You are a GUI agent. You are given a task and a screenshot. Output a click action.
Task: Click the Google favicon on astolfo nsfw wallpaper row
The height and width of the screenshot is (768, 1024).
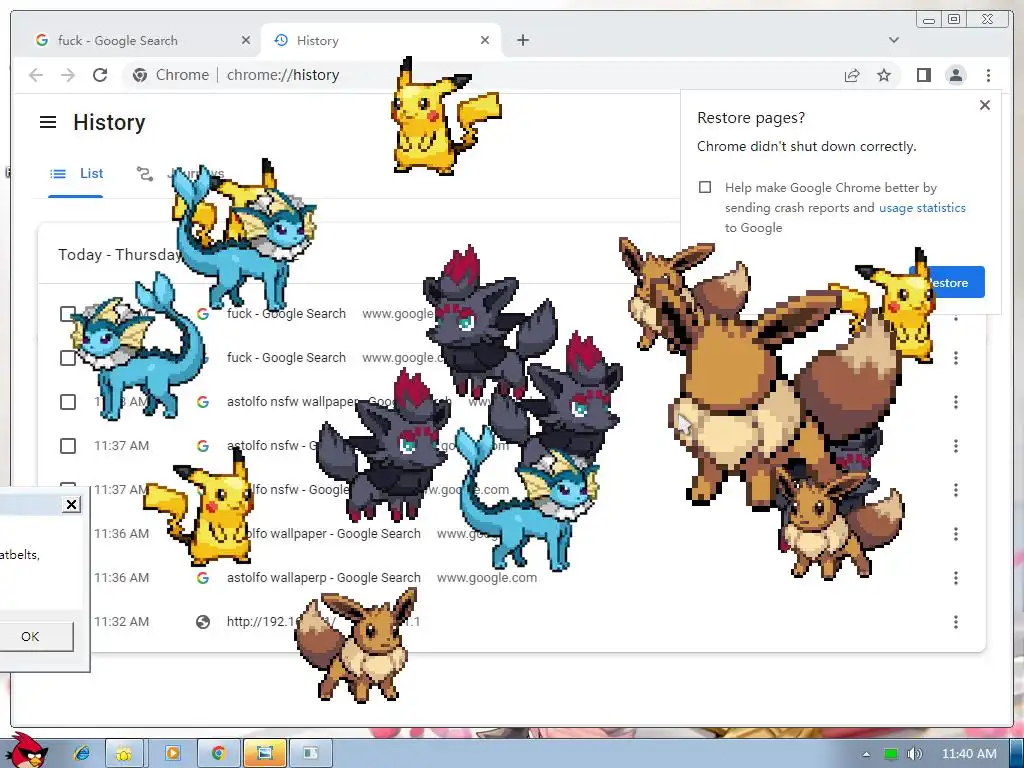[x=203, y=402]
